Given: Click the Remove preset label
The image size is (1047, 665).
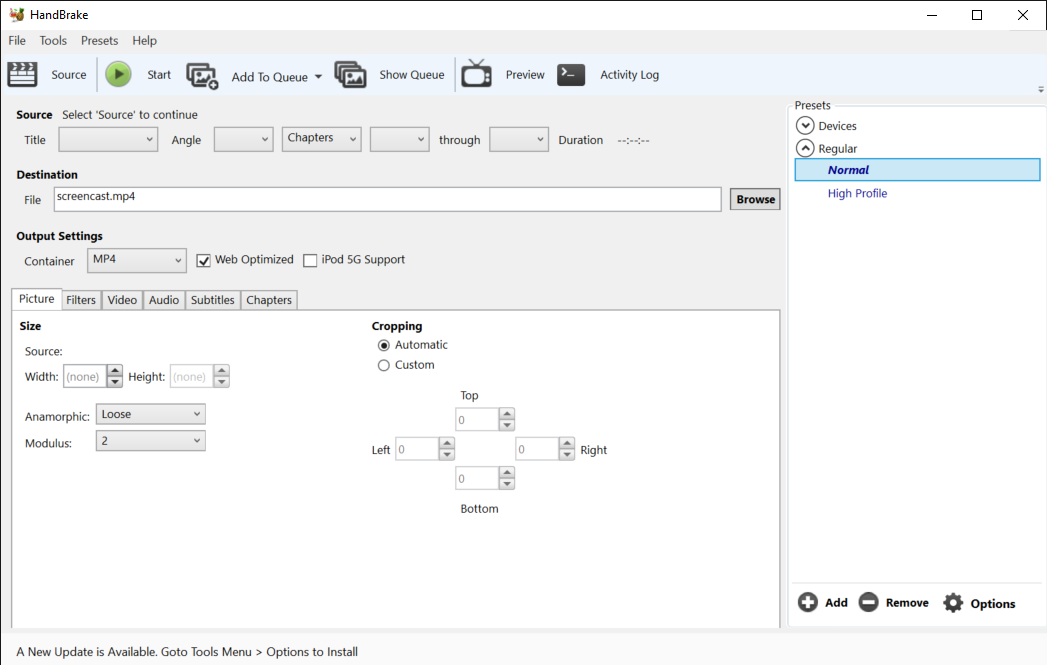Looking at the screenshot, I should pyautogui.click(x=907, y=603).
